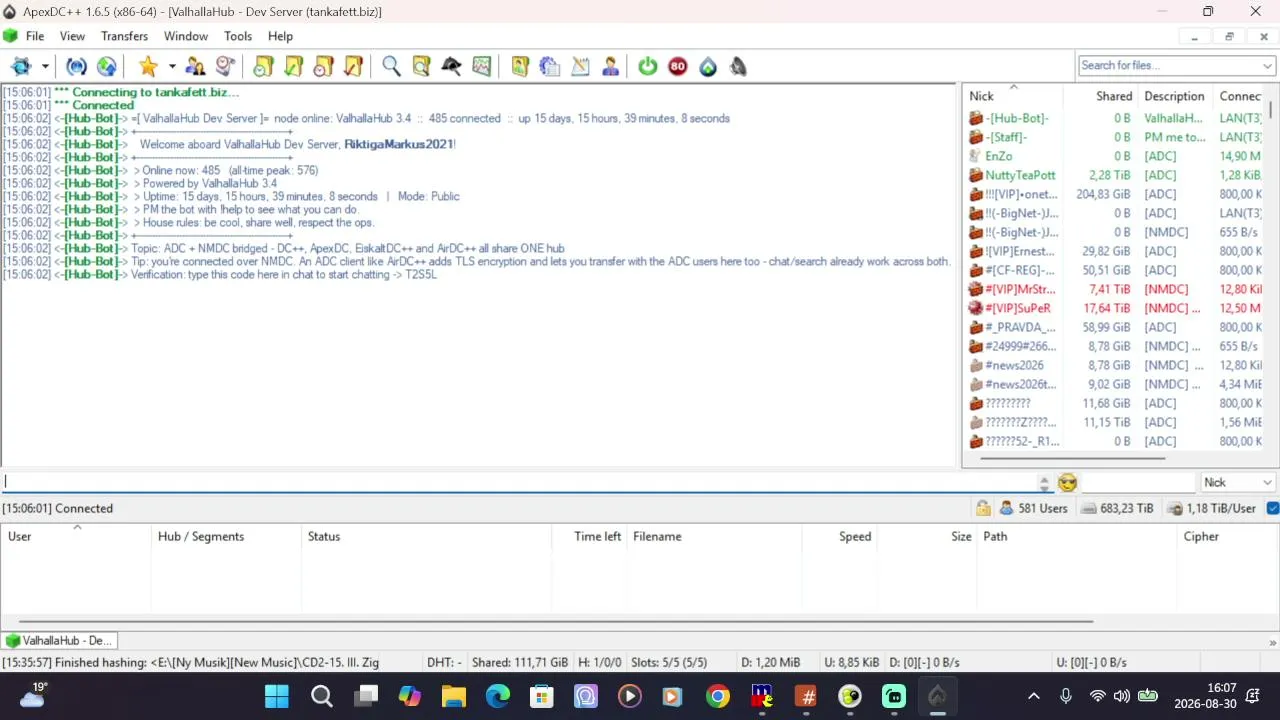Toggle the green power toolbar button
Viewport: 1280px width, 720px height.
click(x=648, y=67)
